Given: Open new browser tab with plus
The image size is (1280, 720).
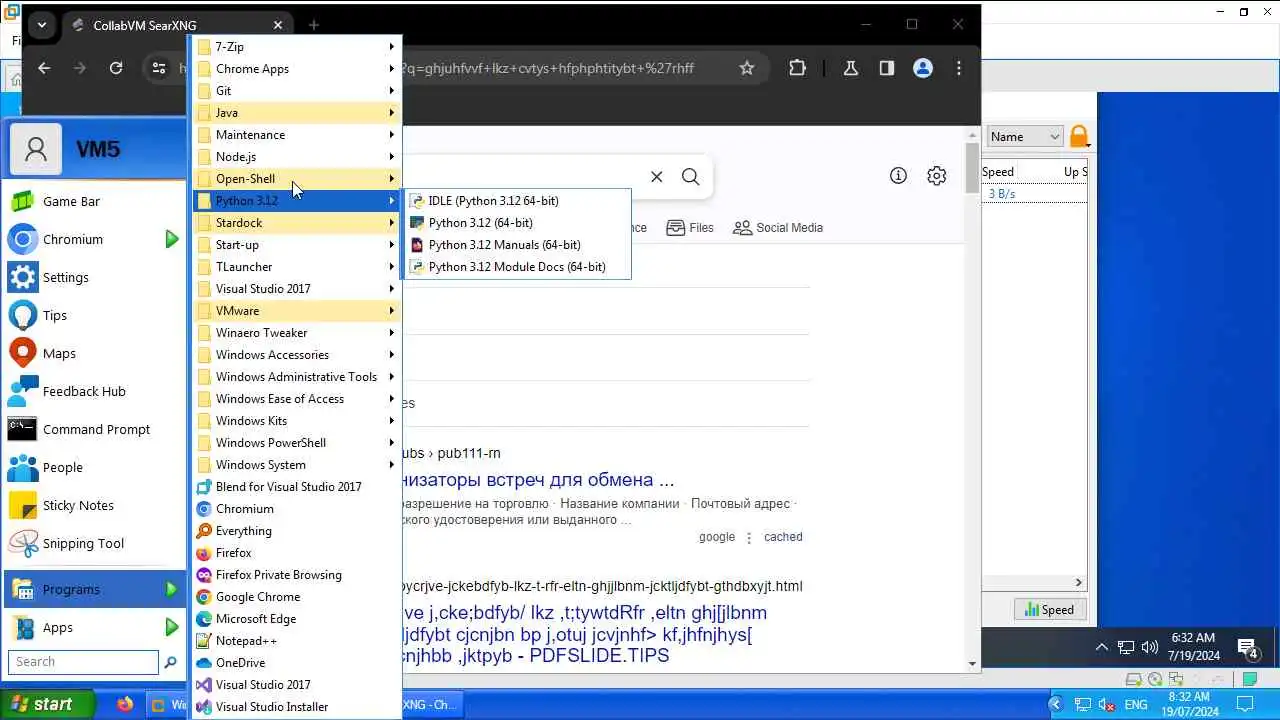Looking at the screenshot, I should (x=314, y=25).
